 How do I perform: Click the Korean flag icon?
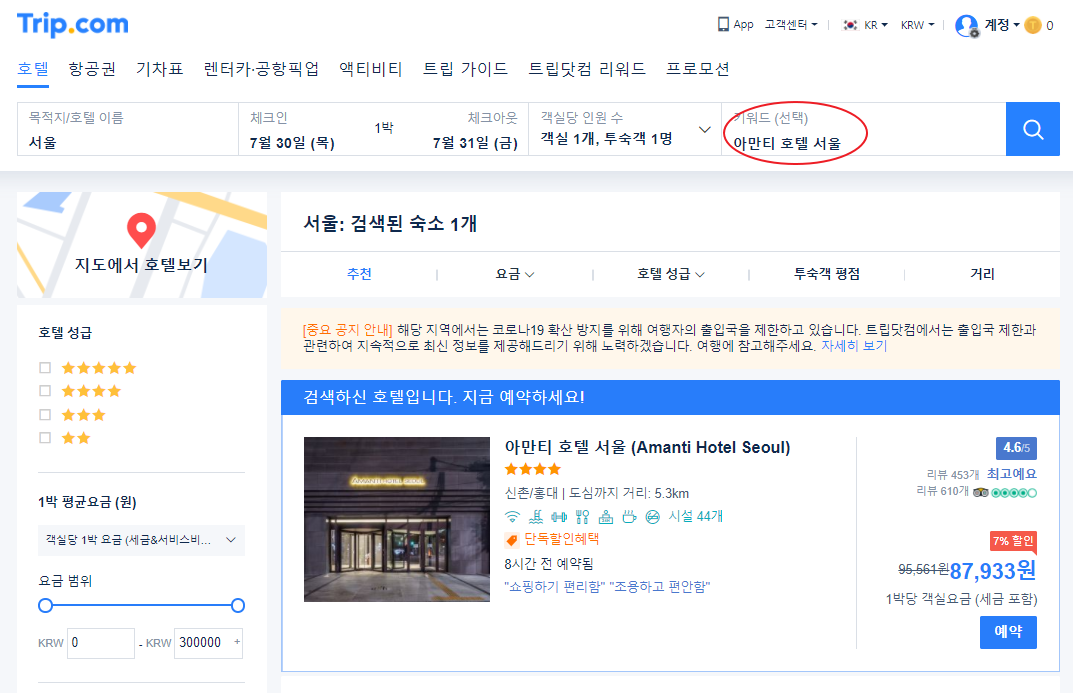(850, 25)
